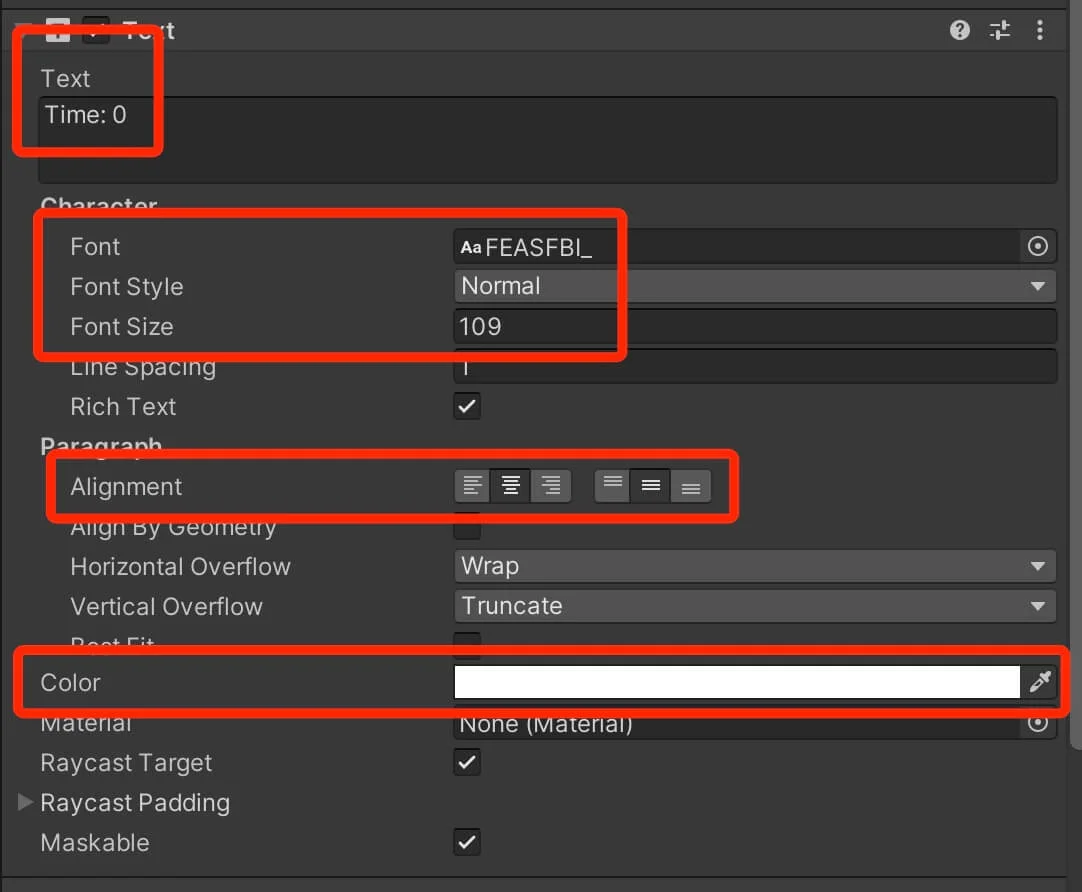1082x892 pixels.
Task: Open the component presets icon
Action: [x=999, y=30]
